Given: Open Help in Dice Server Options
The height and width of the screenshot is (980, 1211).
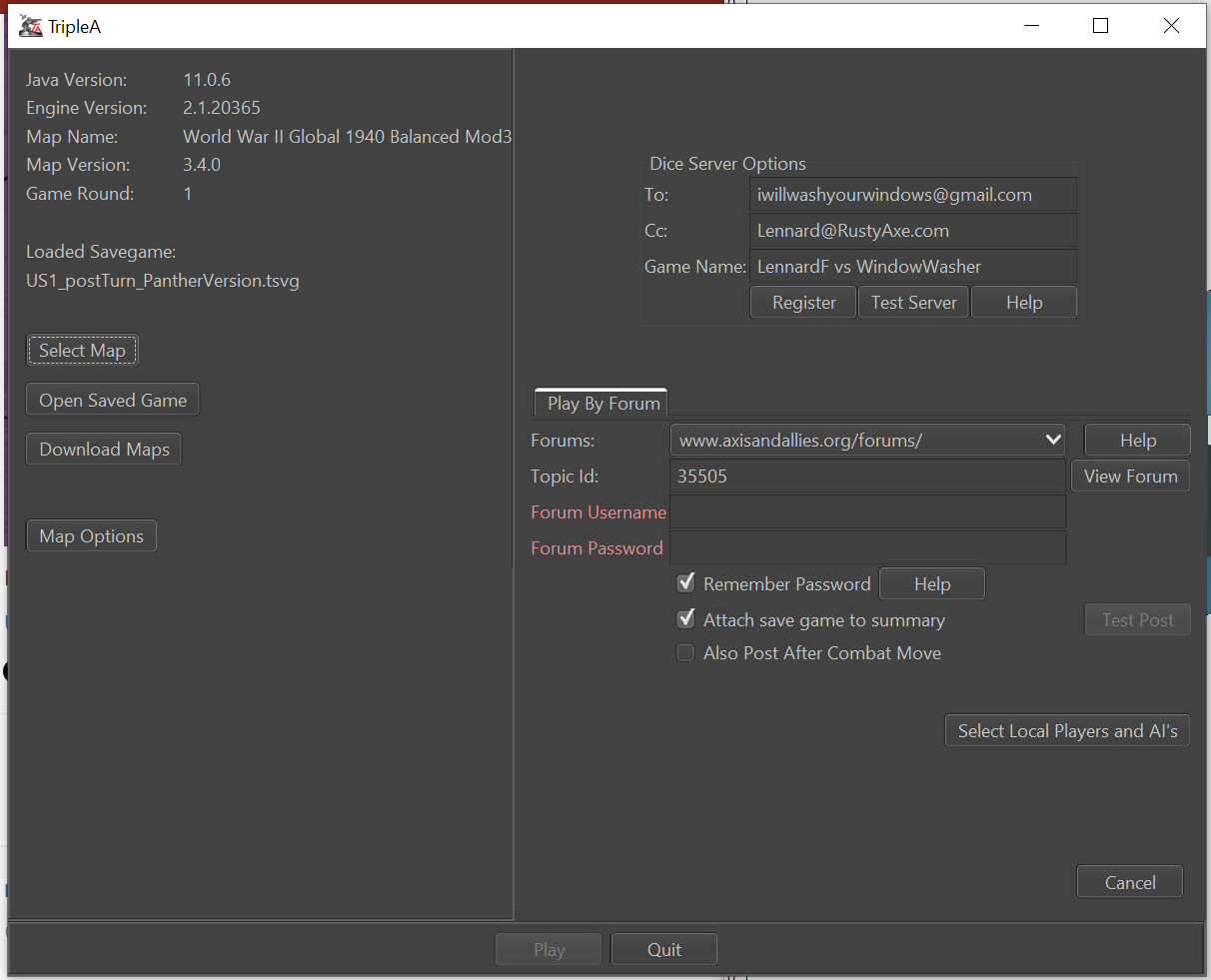Looking at the screenshot, I should coord(1024,303).
